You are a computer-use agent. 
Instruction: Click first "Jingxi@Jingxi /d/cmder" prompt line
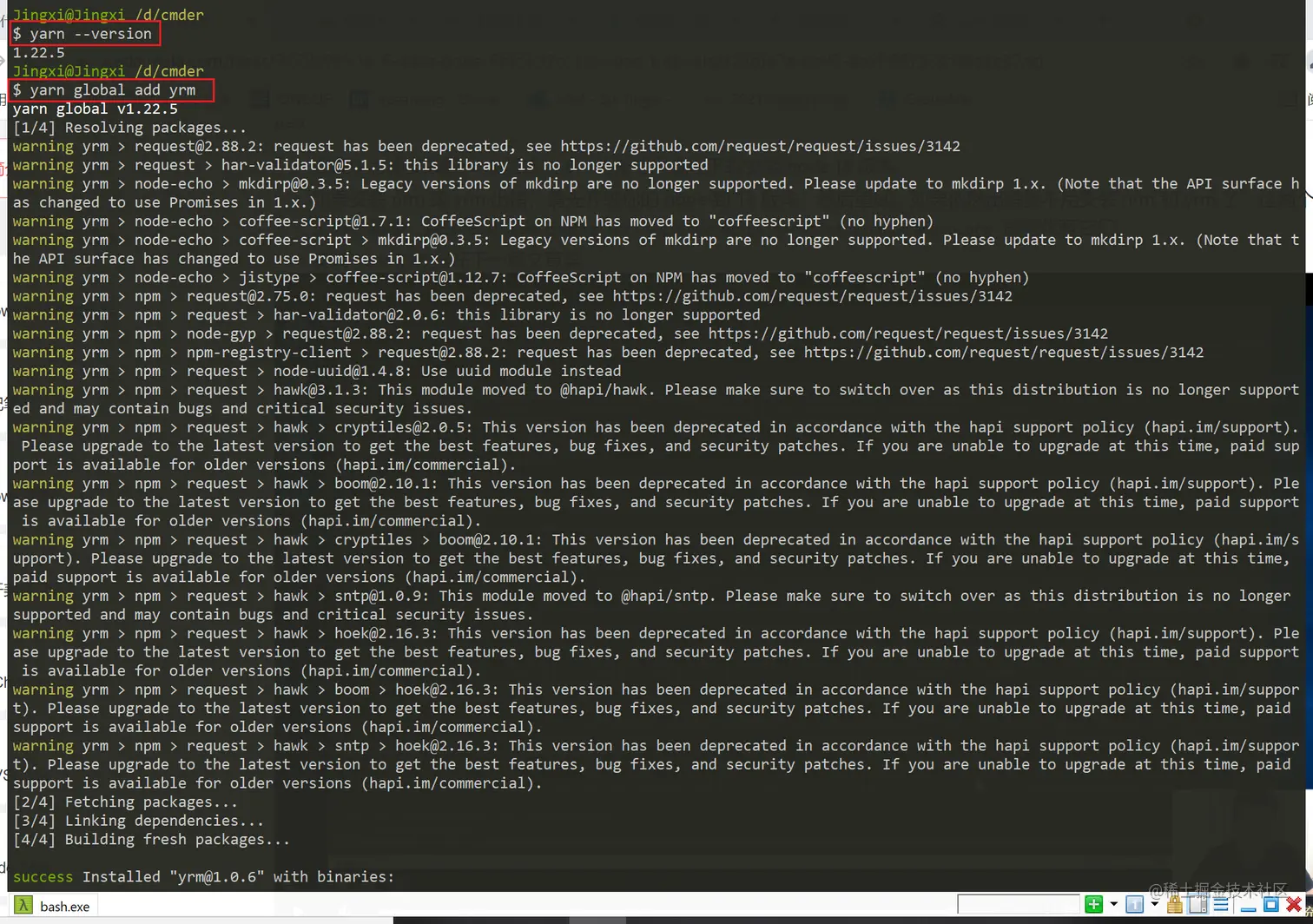(109, 15)
